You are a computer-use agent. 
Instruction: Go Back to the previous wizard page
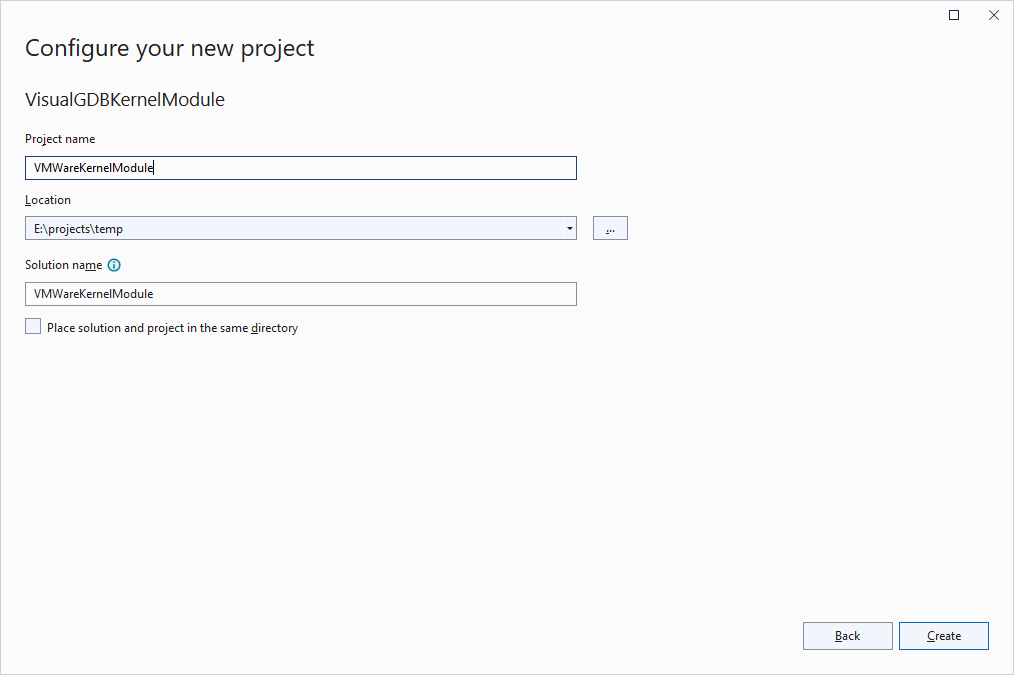(x=847, y=636)
